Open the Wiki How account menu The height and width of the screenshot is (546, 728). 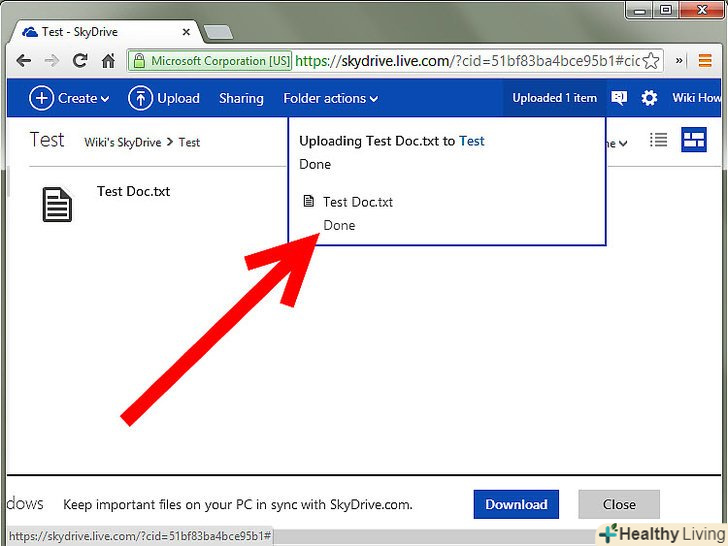(696, 98)
